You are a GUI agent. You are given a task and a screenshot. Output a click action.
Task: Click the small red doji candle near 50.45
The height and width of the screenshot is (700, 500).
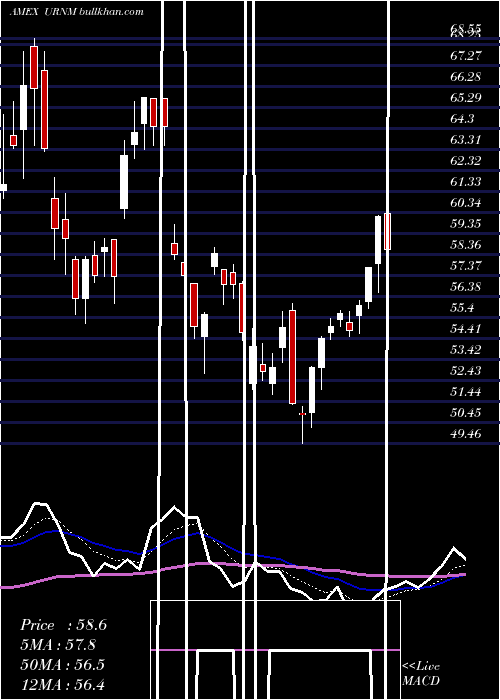302,414
